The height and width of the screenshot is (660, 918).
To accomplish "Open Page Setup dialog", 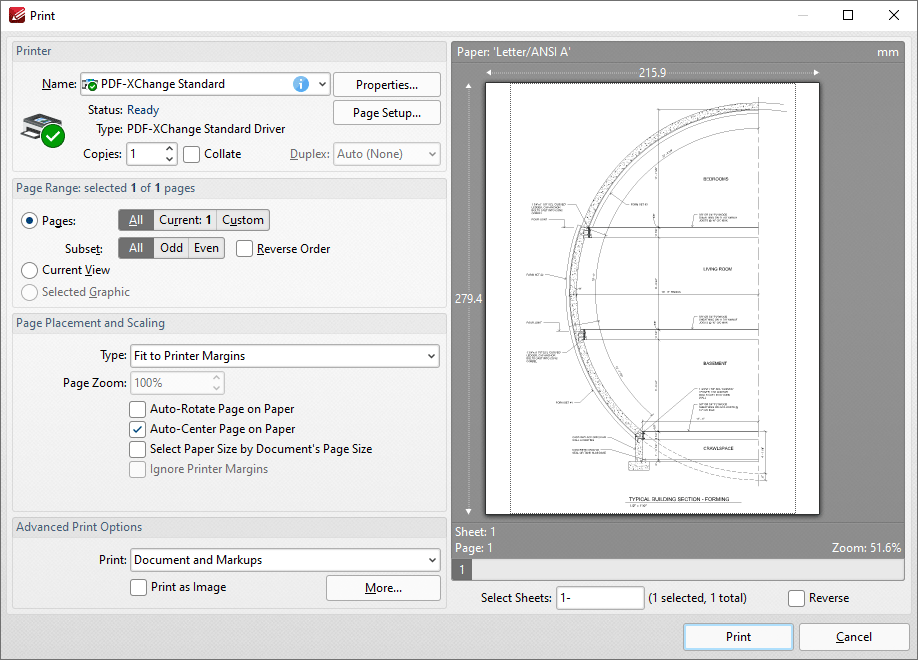I will pyautogui.click(x=386, y=112).
